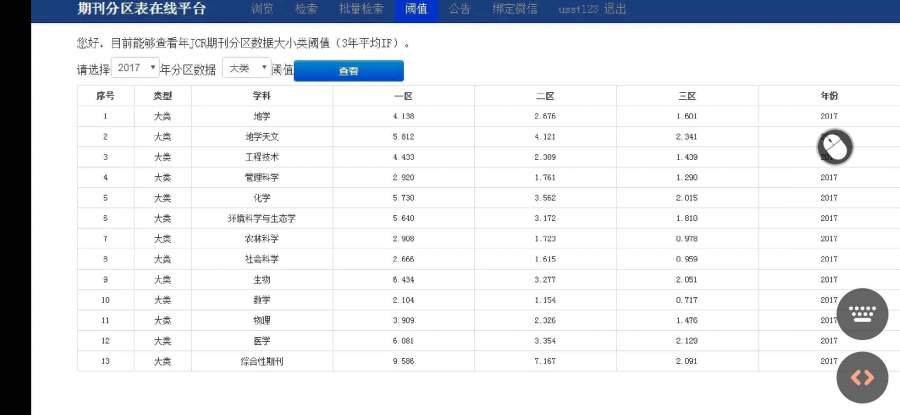Click the 环境科学与生态学 row subject

pos(262,218)
